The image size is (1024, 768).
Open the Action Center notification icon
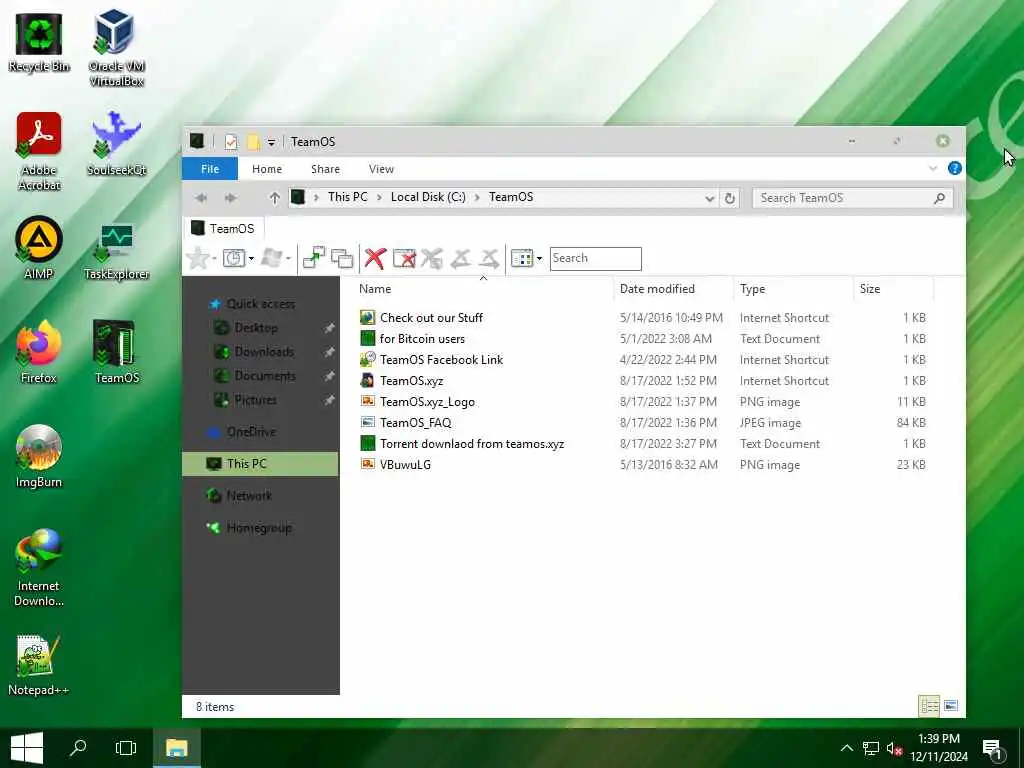(x=992, y=748)
